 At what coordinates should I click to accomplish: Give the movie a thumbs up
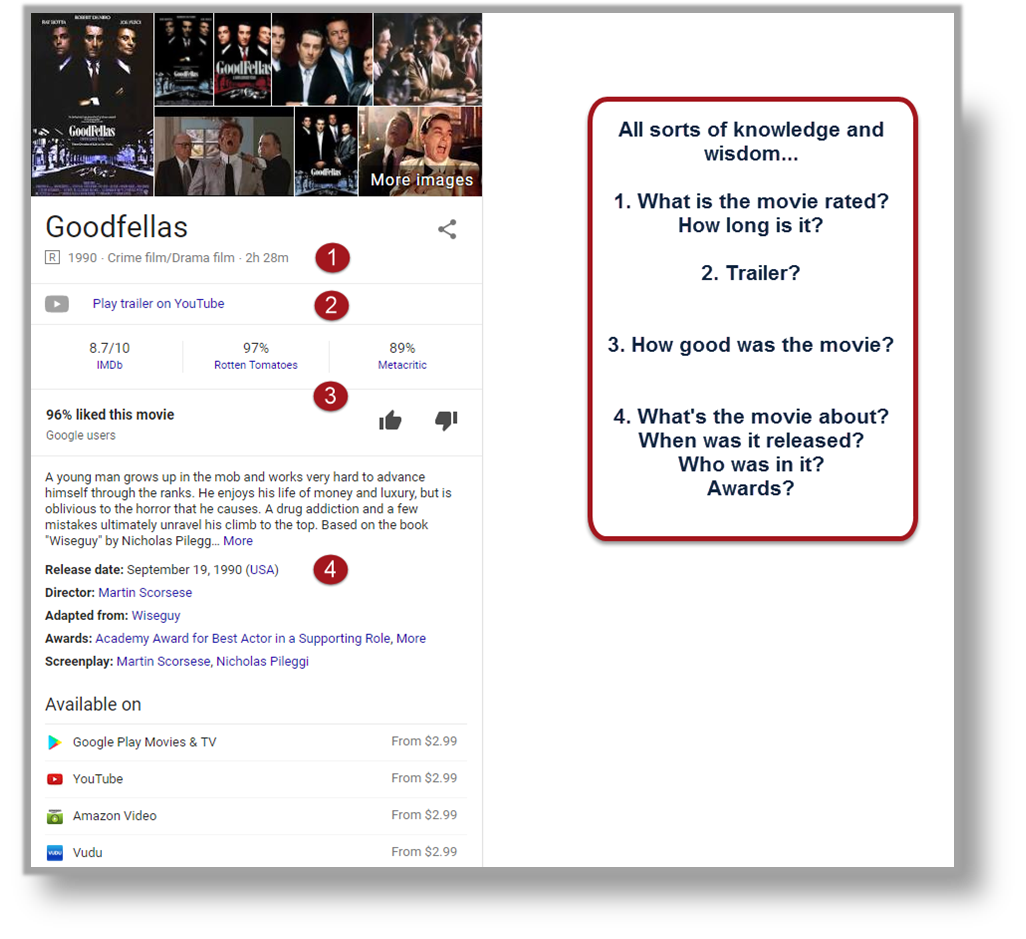390,421
